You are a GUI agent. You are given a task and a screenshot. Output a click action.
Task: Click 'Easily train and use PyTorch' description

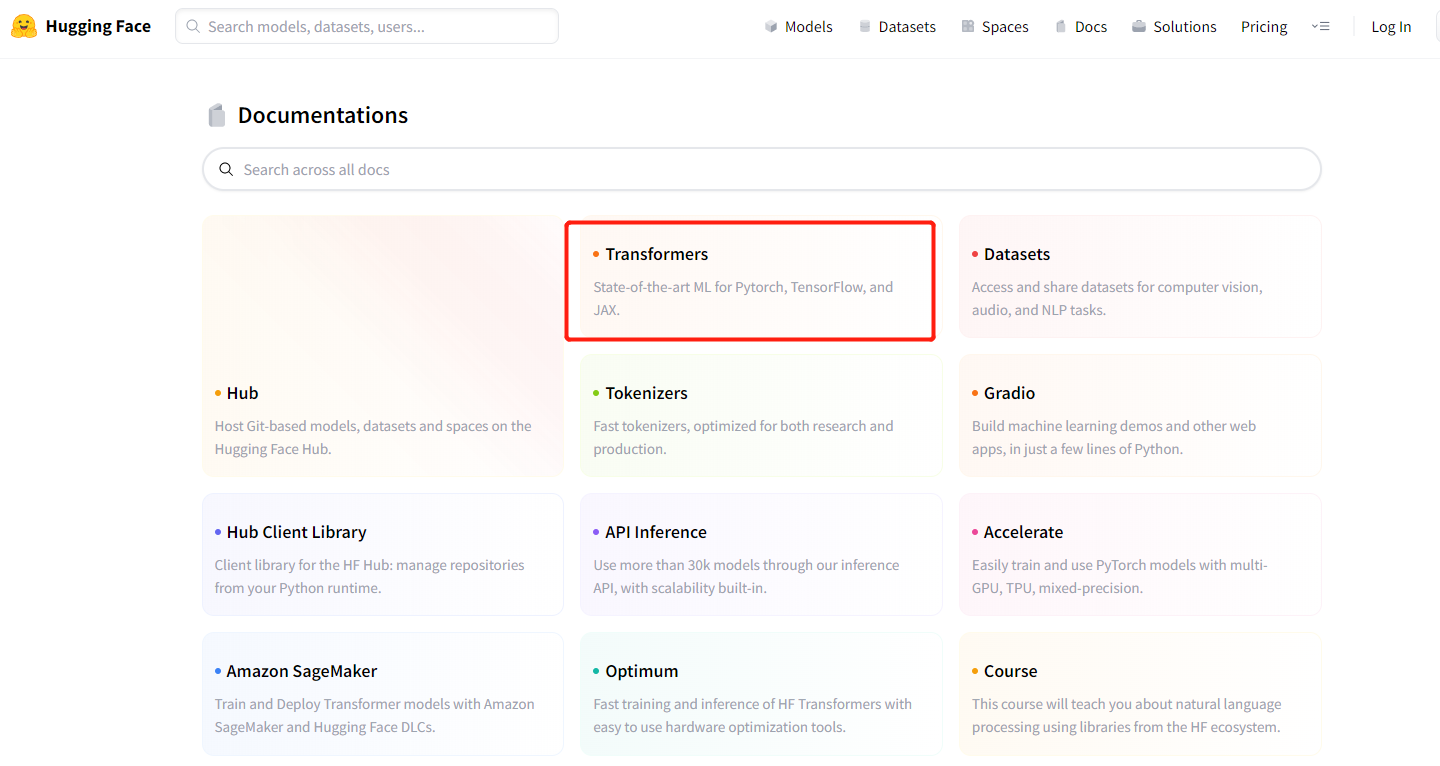[x=1120, y=576]
